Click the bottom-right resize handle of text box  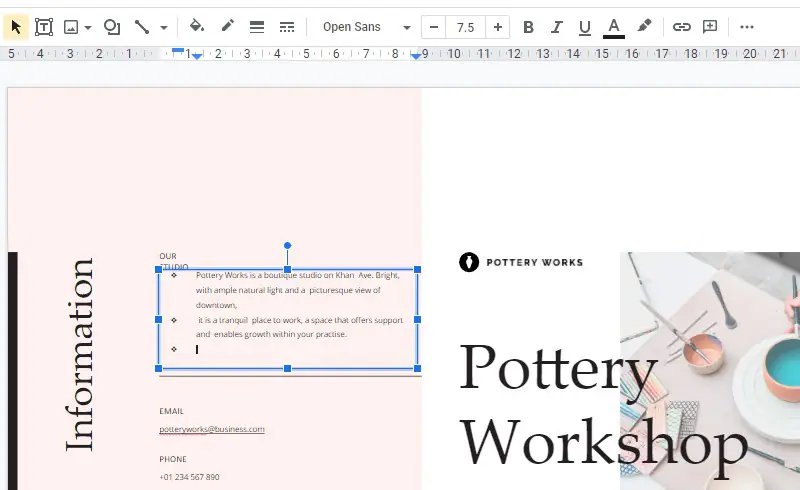417,368
